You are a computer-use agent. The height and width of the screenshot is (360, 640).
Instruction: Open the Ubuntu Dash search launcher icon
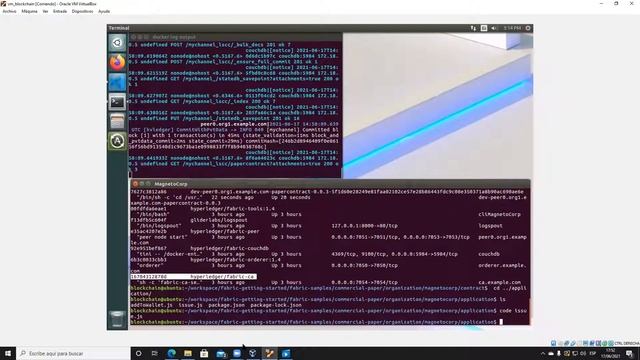coord(117,43)
